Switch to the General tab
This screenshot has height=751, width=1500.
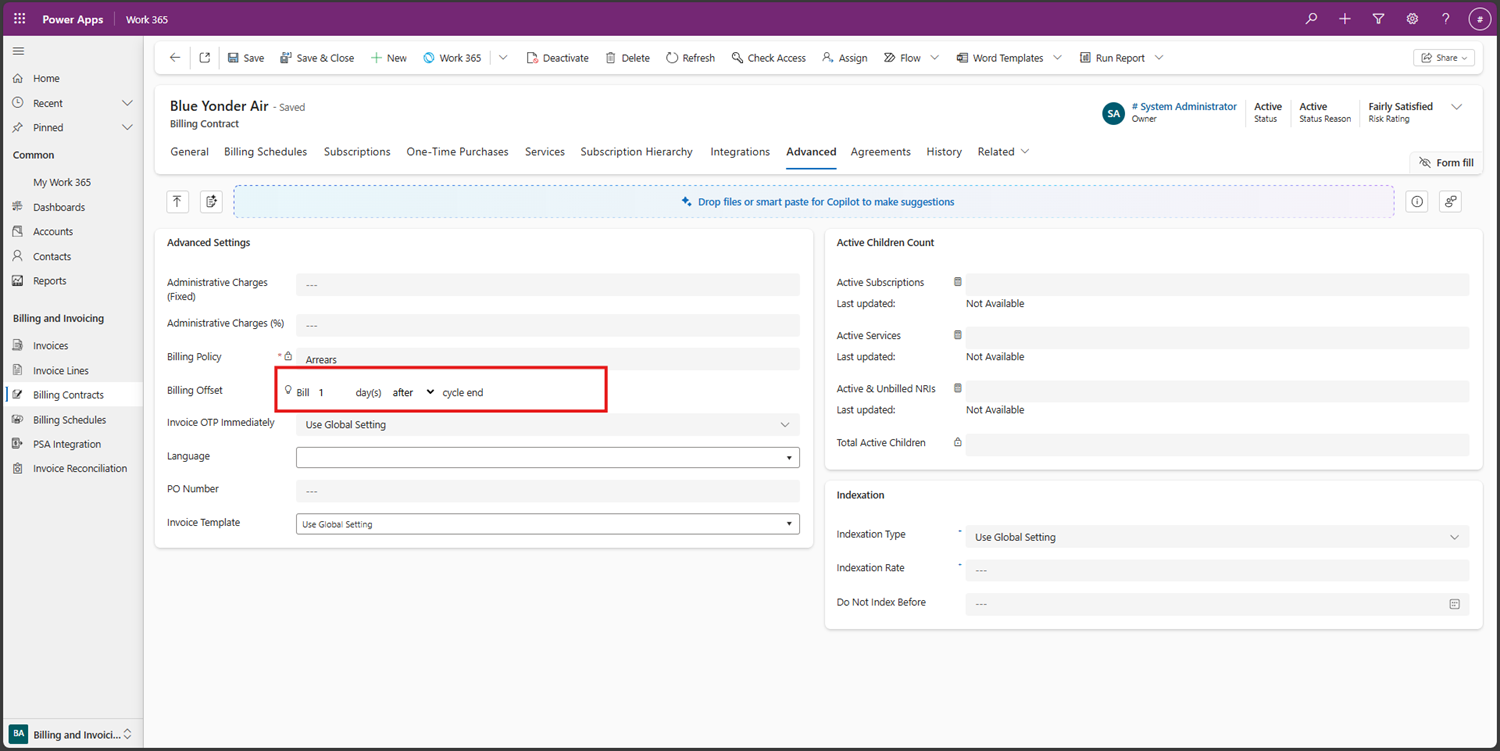(189, 152)
